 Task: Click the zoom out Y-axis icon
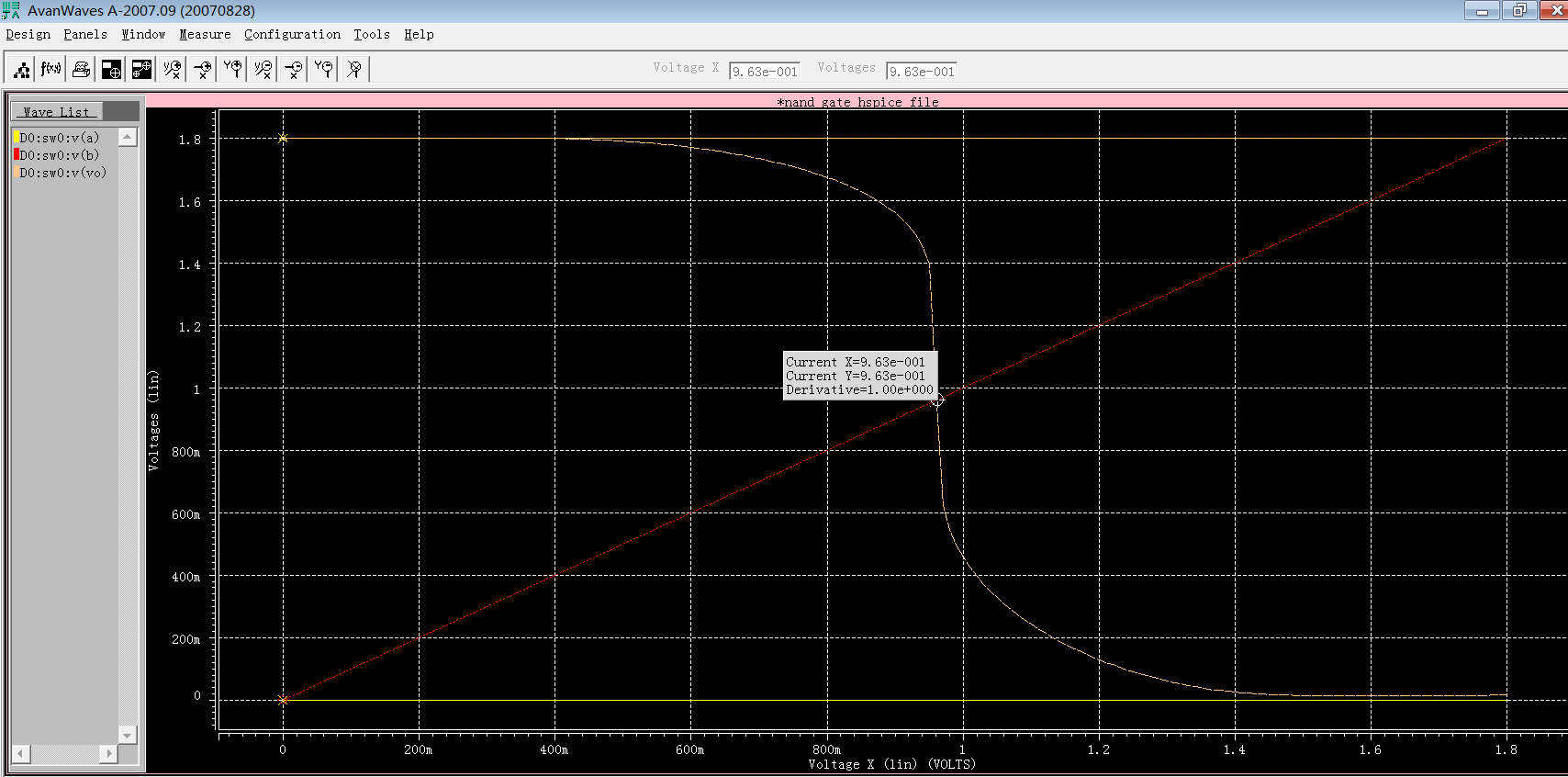tap(323, 69)
